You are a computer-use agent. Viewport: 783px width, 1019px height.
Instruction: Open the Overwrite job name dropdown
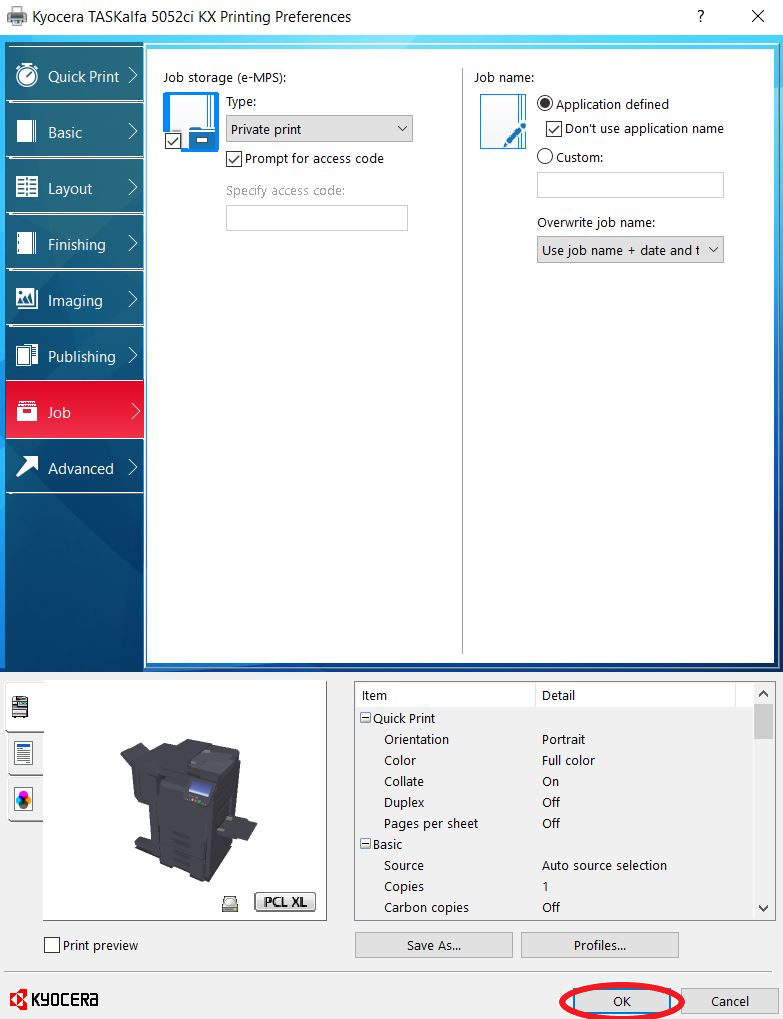[630, 250]
